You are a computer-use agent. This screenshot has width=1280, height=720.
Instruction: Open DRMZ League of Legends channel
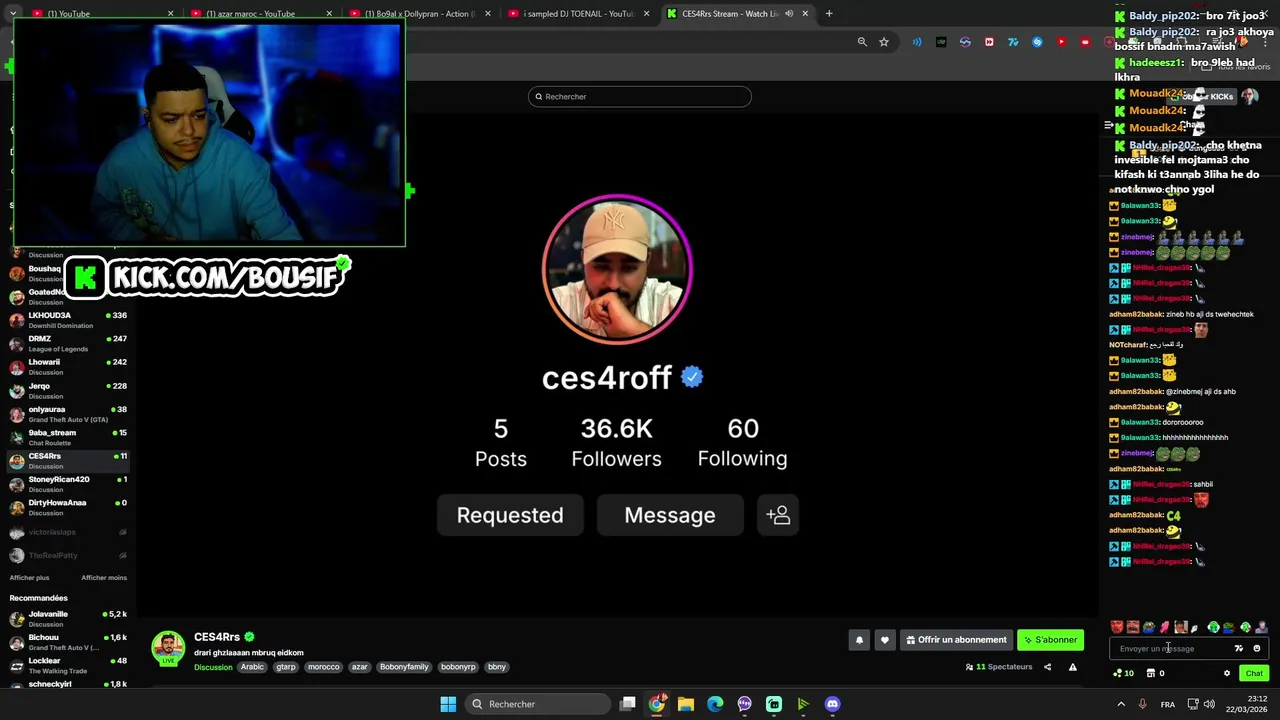click(68, 343)
